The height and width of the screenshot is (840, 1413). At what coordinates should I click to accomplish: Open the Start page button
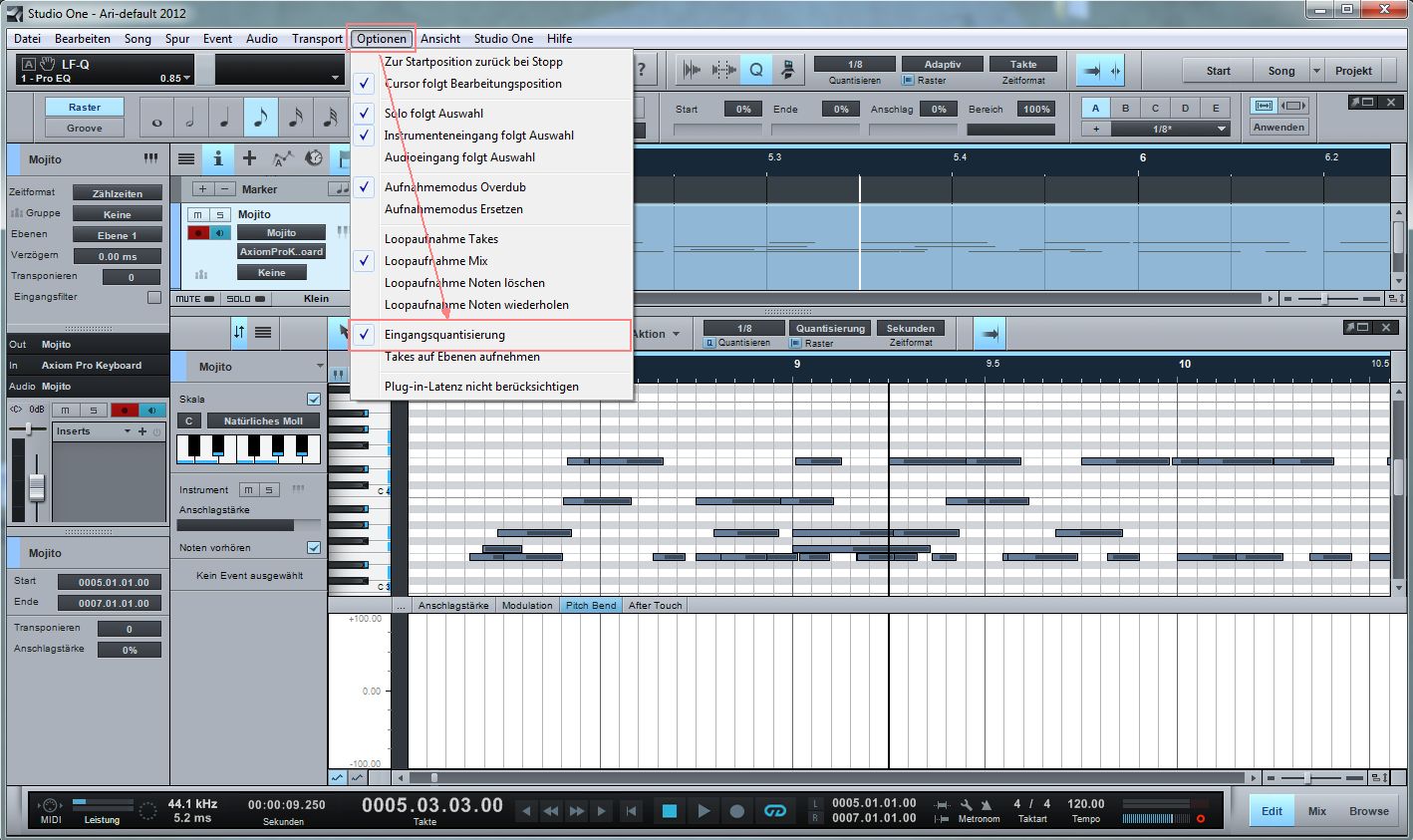pyautogui.click(x=1218, y=71)
